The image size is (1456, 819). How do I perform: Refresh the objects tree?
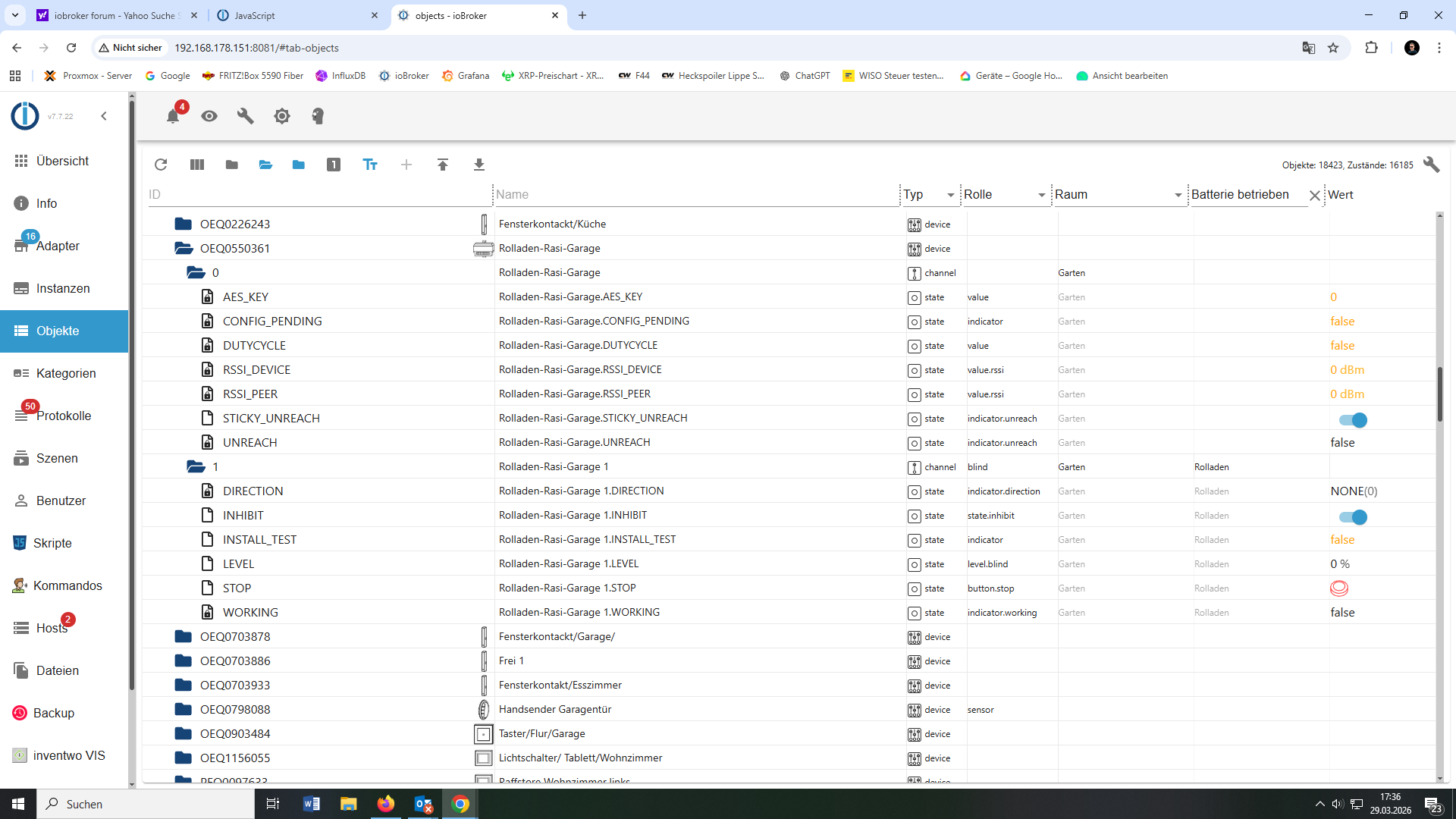click(x=161, y=165)
